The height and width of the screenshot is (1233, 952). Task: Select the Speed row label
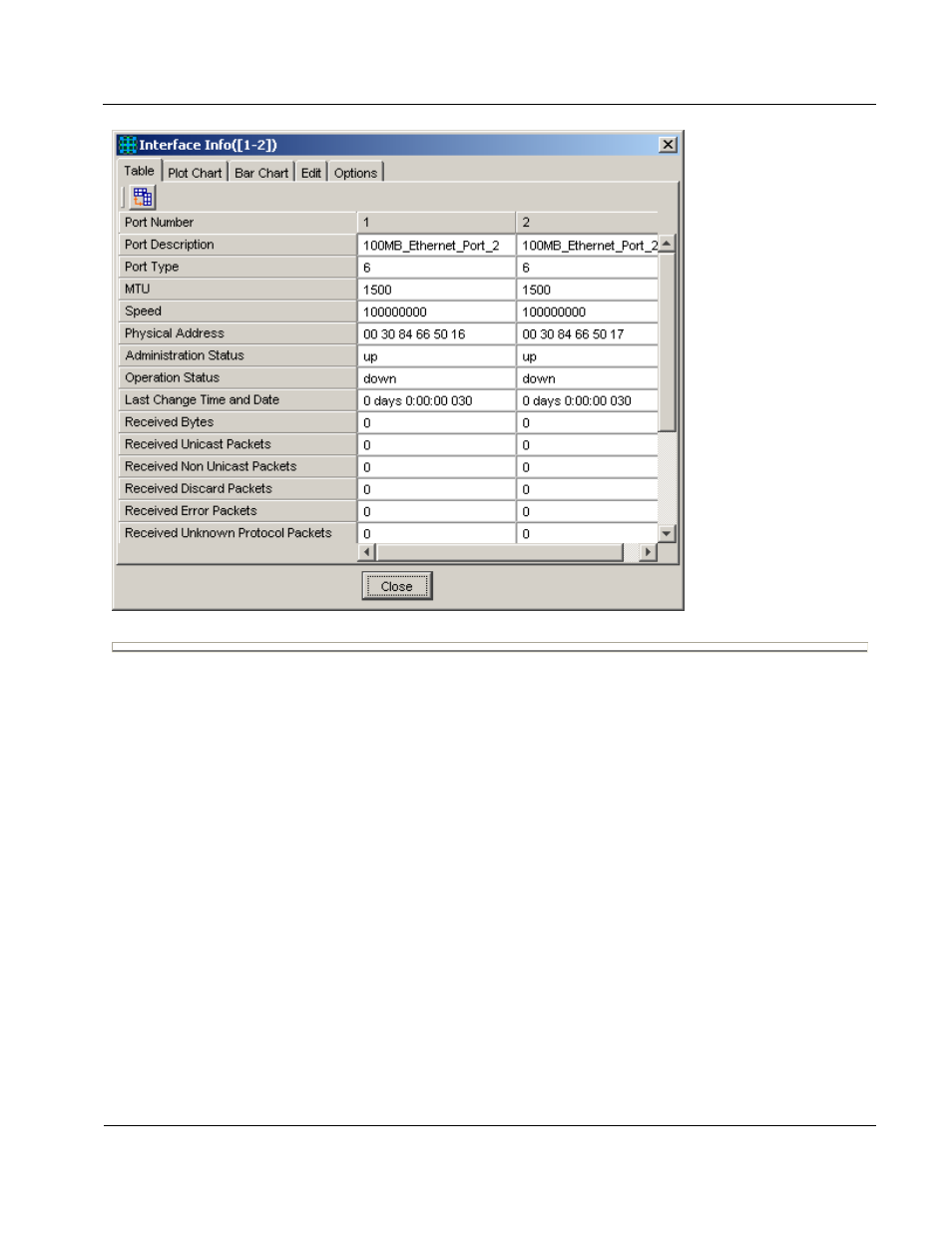pos(237,310)
